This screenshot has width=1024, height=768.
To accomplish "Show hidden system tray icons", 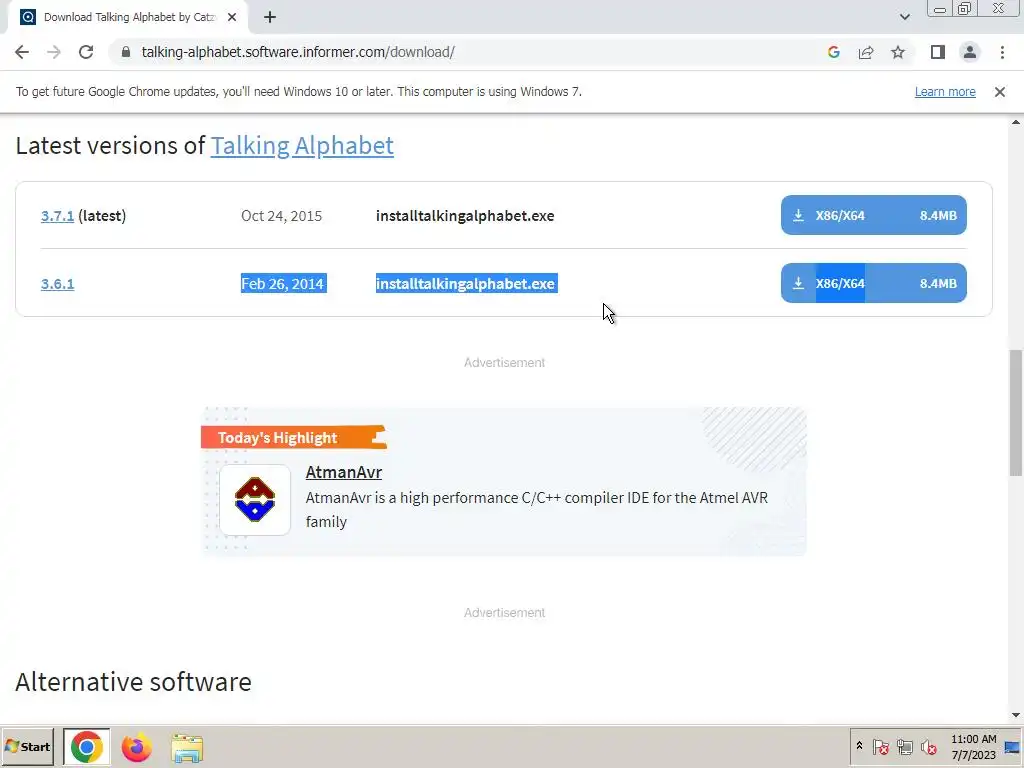I will point(859,746).
